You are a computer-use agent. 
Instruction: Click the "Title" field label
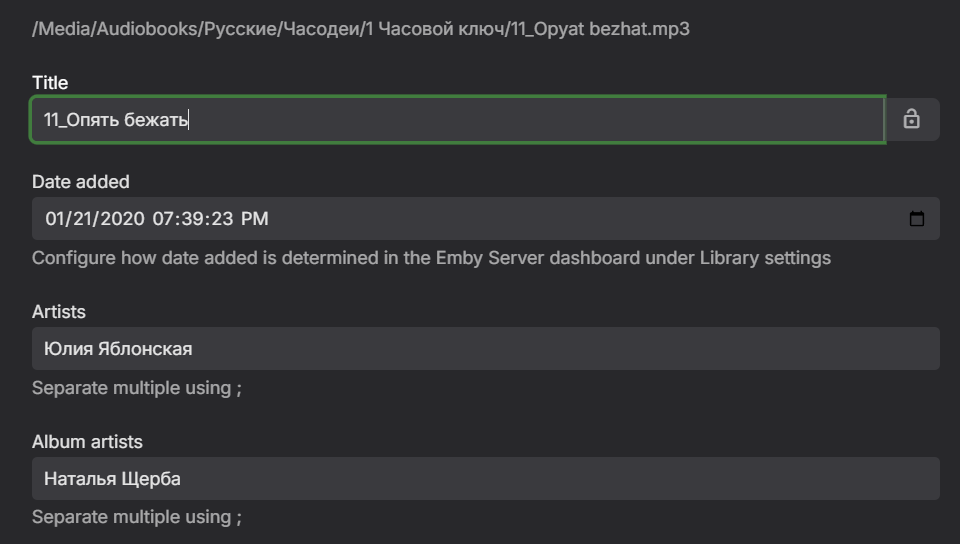[50, 83]
